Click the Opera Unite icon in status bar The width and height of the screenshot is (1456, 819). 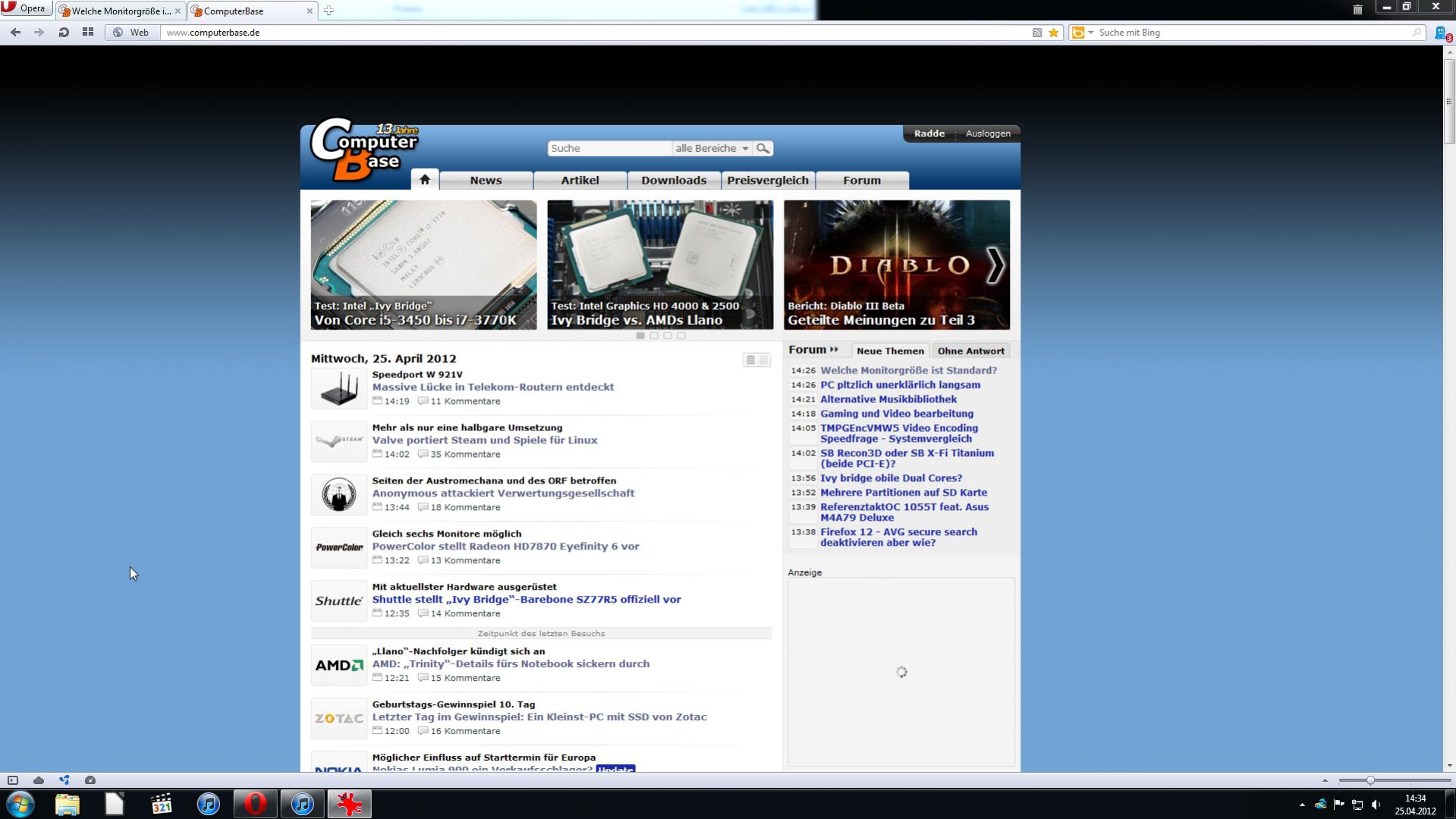(x=64, y=780)
